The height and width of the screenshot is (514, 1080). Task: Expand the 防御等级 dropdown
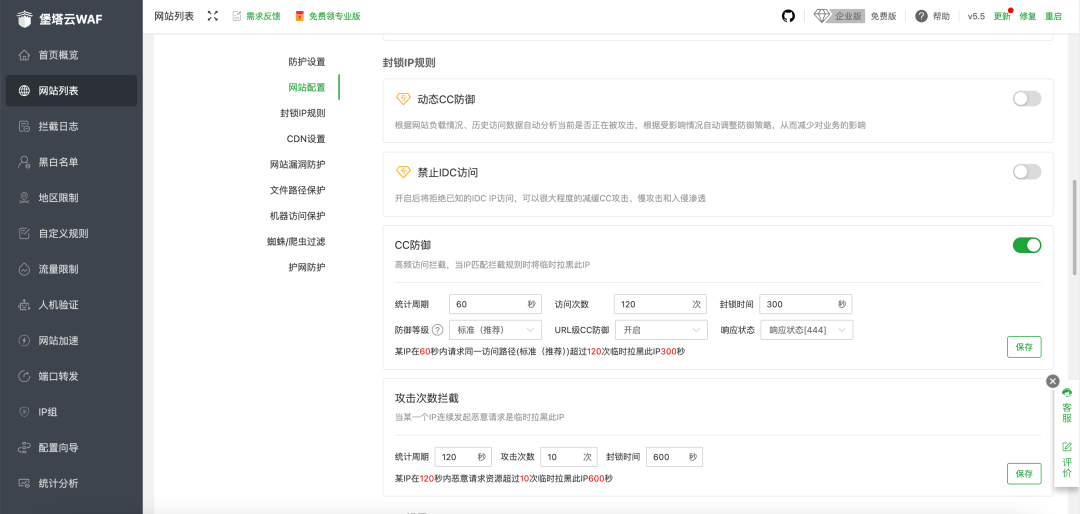click(x=496, y=330)
